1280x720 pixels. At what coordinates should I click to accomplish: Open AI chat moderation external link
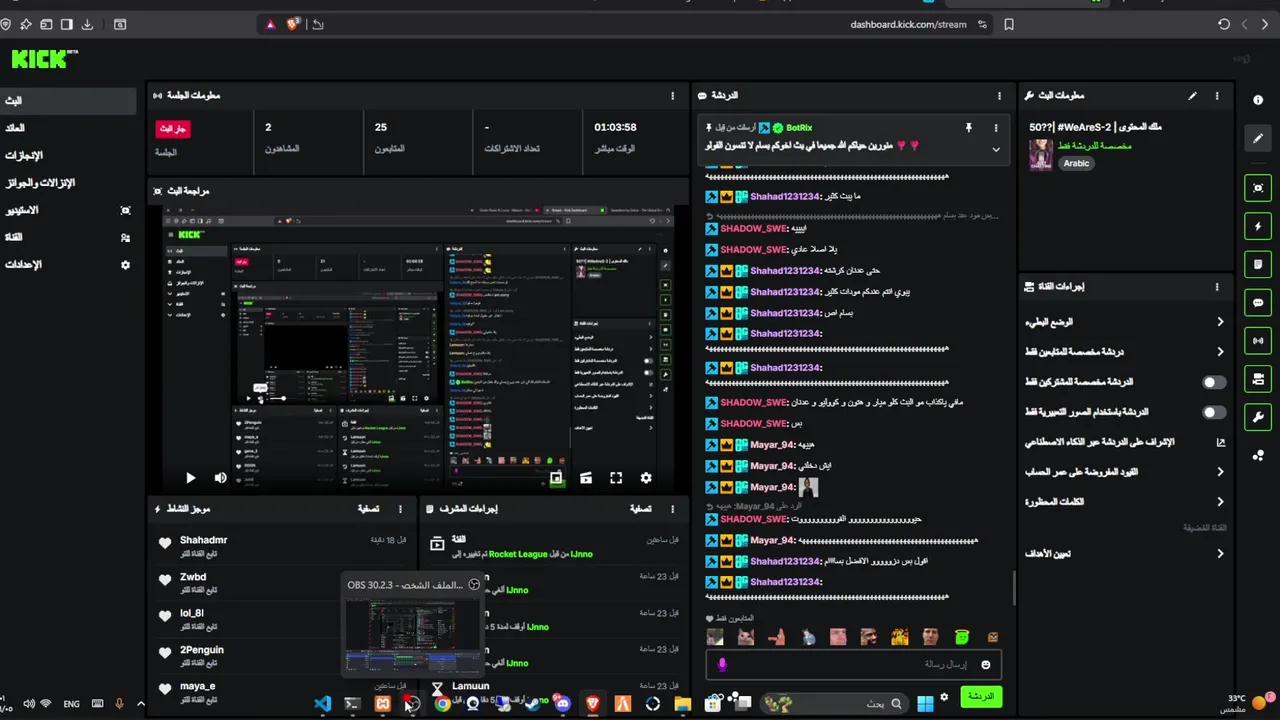pyautogui.click(x=1220, y=442)
